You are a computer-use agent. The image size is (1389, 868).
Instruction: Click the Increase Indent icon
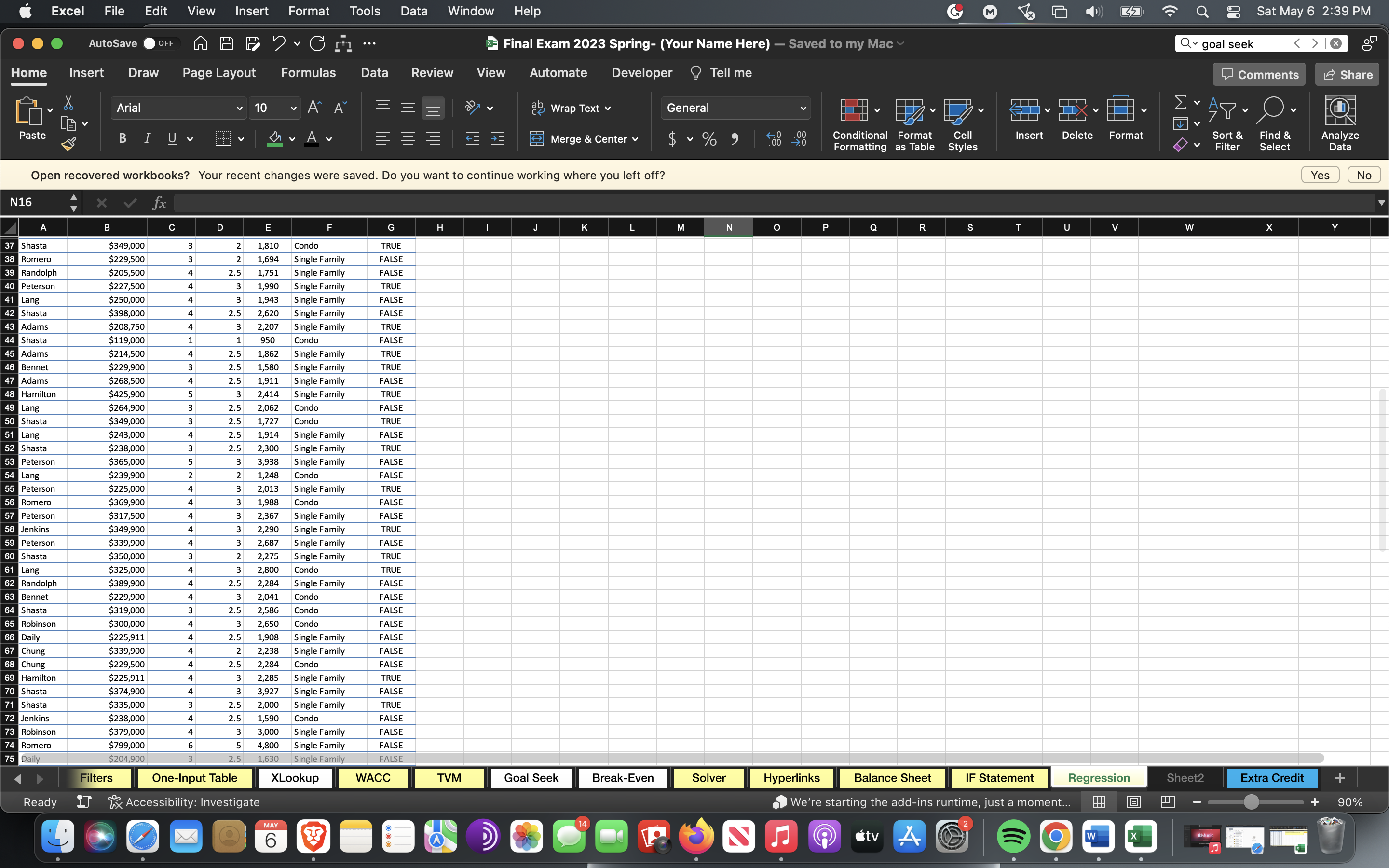(497, 138)
